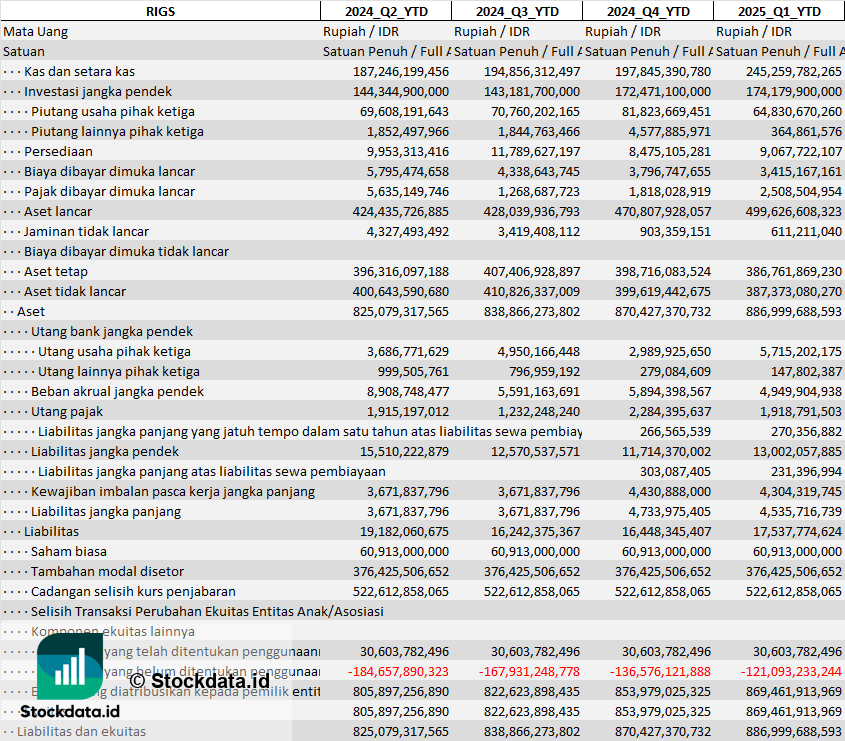
Task: Click the Satuan label cell
Action: coord(24,51)
